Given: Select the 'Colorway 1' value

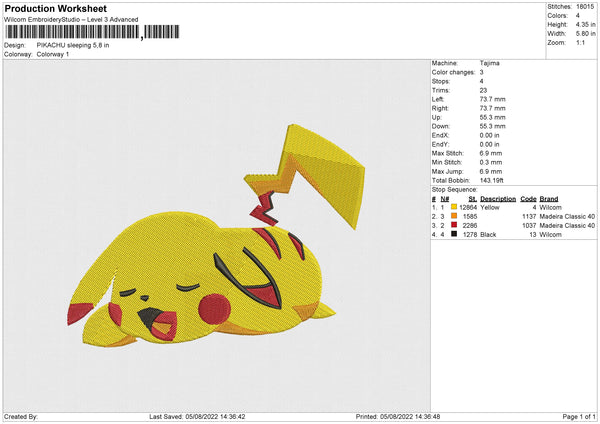Looking at the screenshot, I should click(x=53, y=54).
